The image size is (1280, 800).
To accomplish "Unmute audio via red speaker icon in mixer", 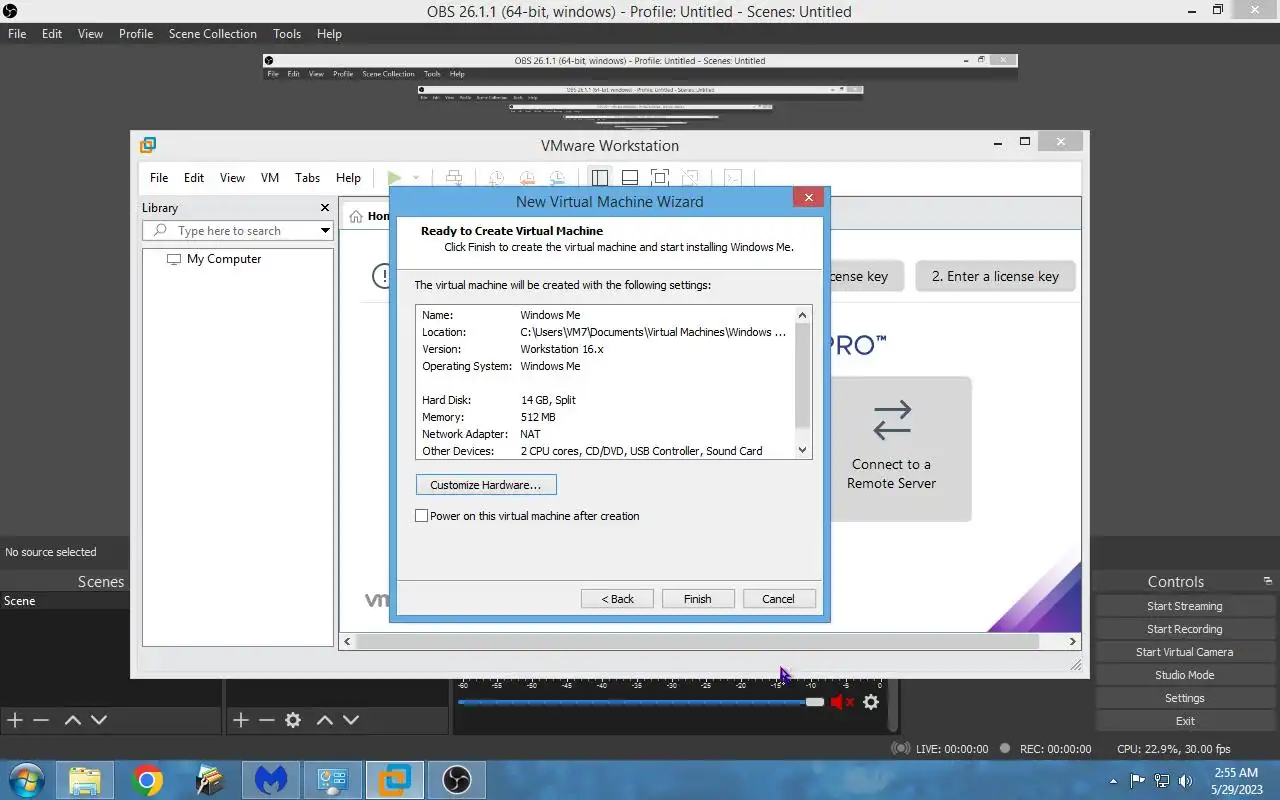I will coord(842,702).
